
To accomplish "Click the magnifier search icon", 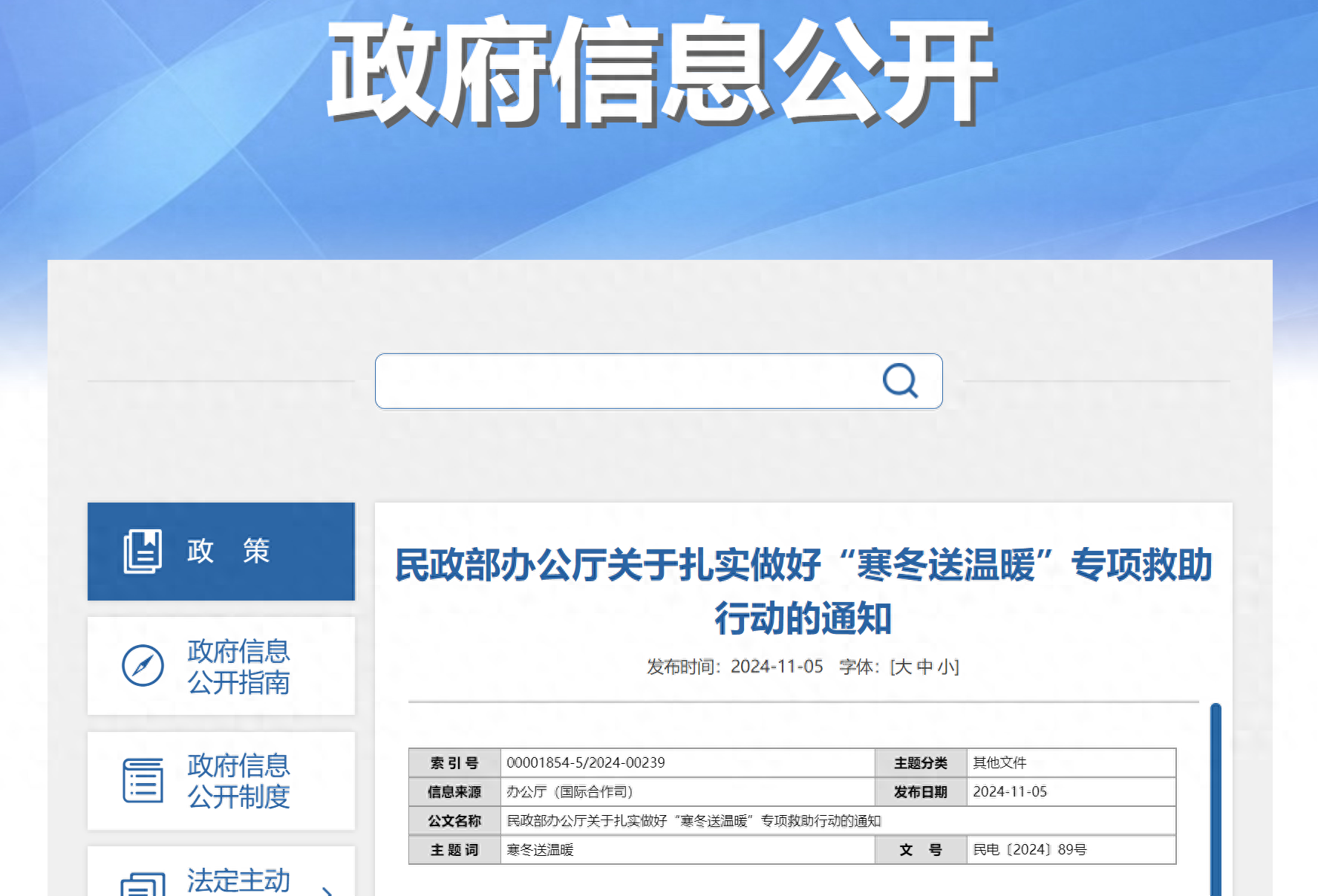I will coord(900,381).
